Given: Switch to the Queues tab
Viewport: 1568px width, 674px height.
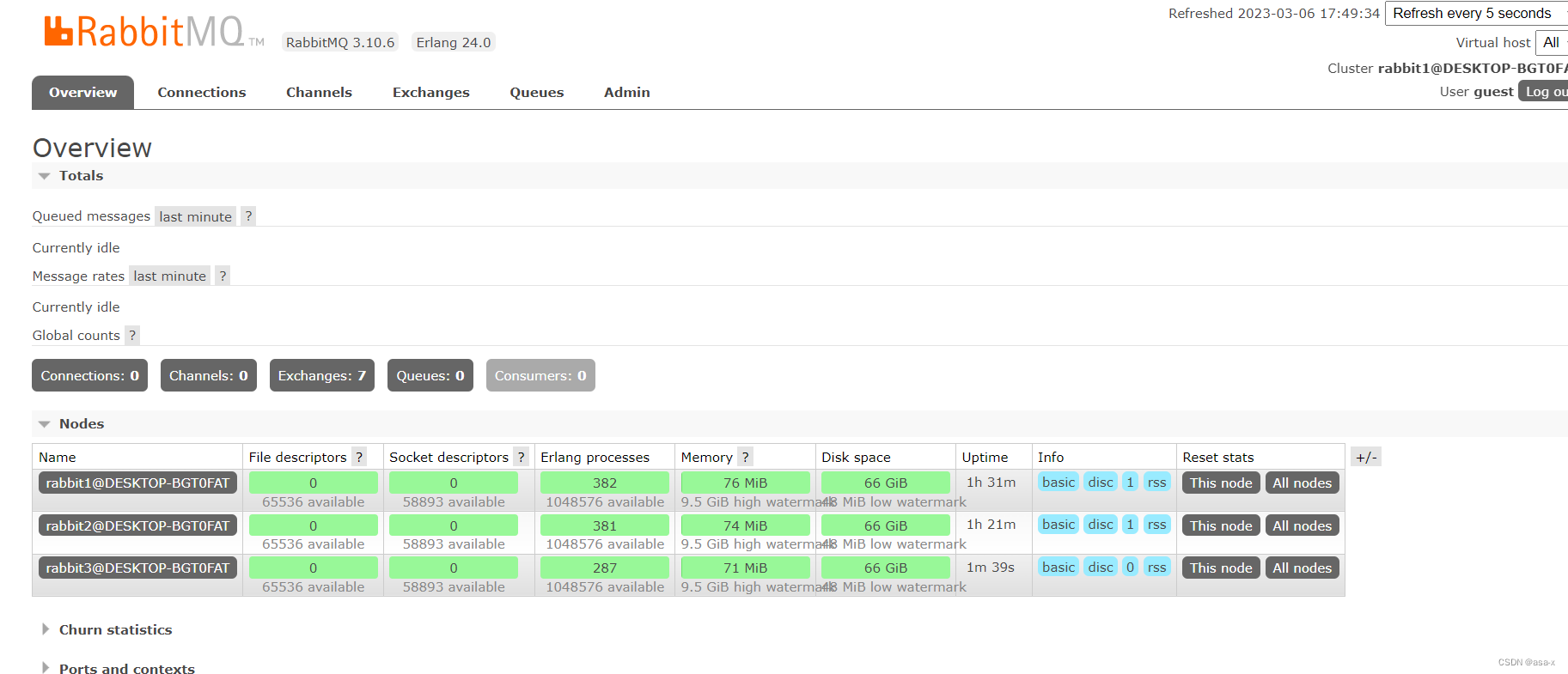Looking at the screenshot, I should point(536,92).
